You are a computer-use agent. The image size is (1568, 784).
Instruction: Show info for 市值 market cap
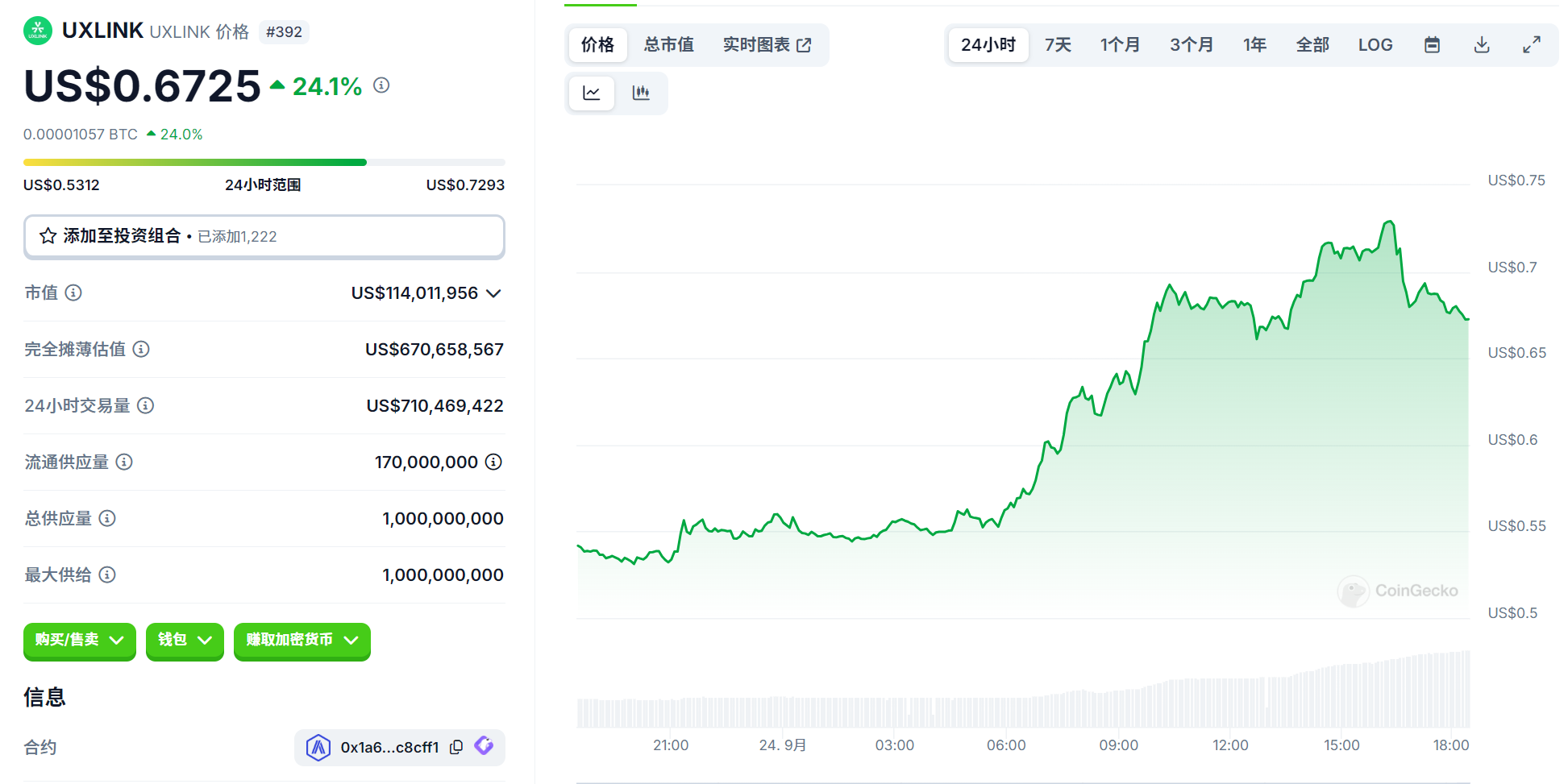pyautogui.click(x=73, y=293)
